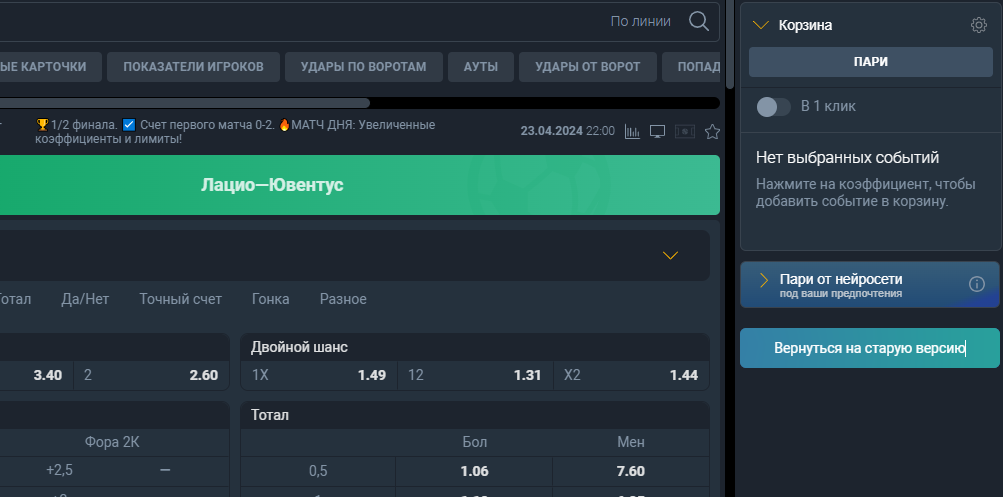Click the 'Нет выбранных событий' message
This screenshot has height=497, width=1003.
(x=848, y=157)
